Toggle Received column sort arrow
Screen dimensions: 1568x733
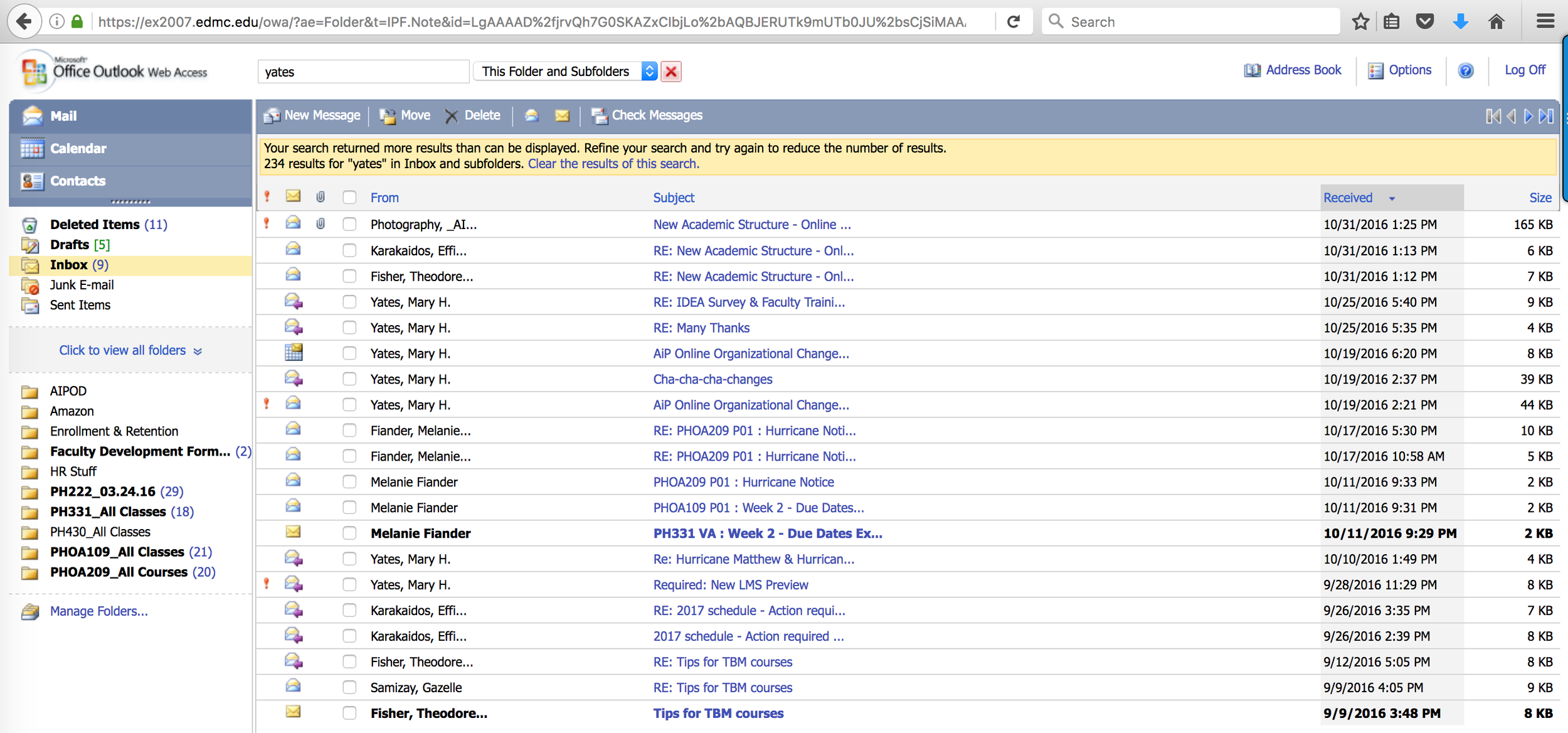(x=1392, y=198)
